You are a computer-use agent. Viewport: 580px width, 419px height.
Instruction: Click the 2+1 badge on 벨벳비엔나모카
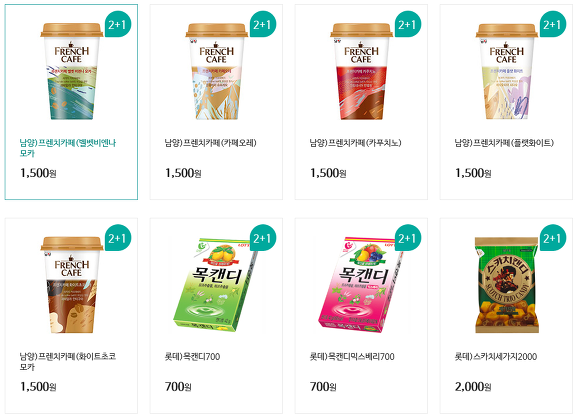coord(118,24)
